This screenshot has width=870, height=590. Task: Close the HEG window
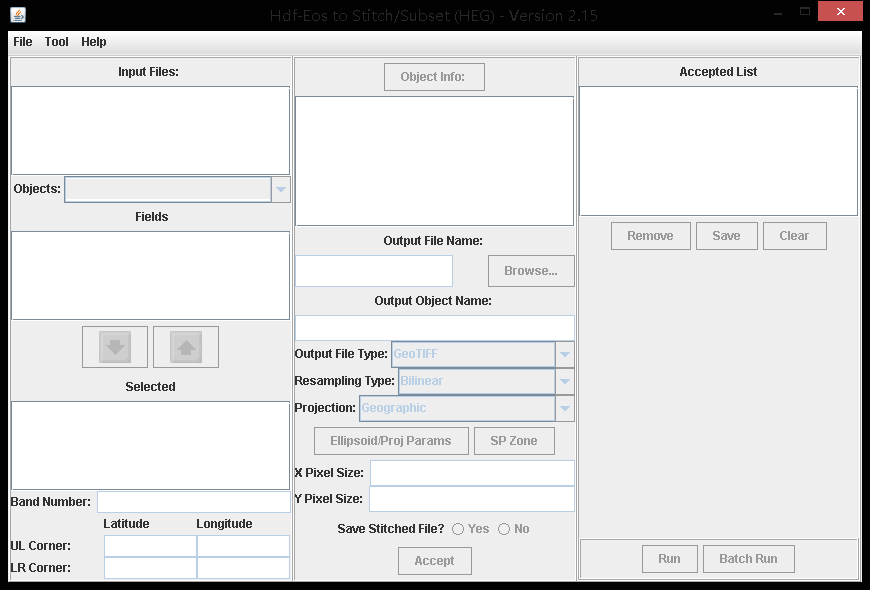pos(841,11)
